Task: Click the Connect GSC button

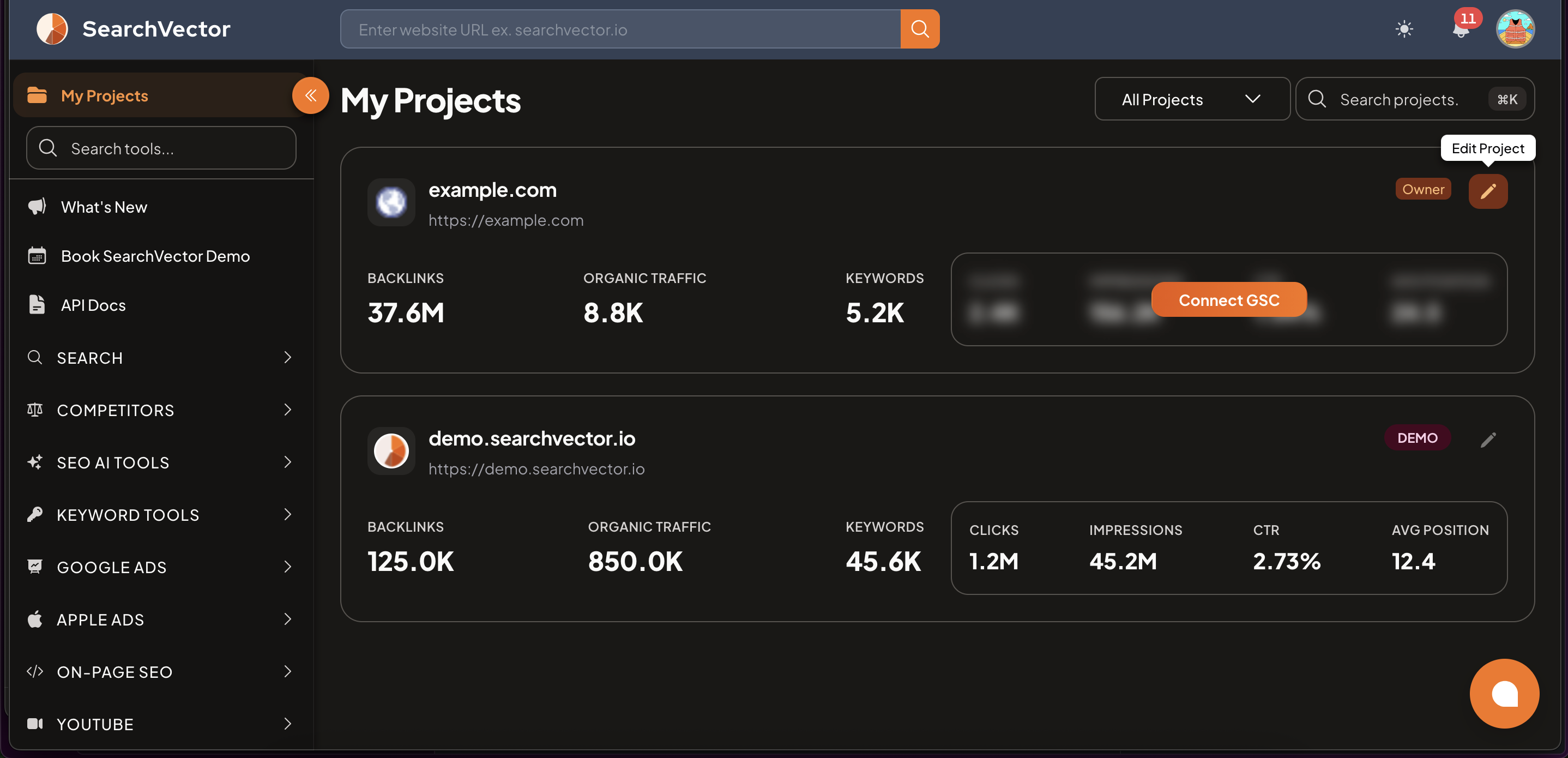Action: click(1228, 299)
